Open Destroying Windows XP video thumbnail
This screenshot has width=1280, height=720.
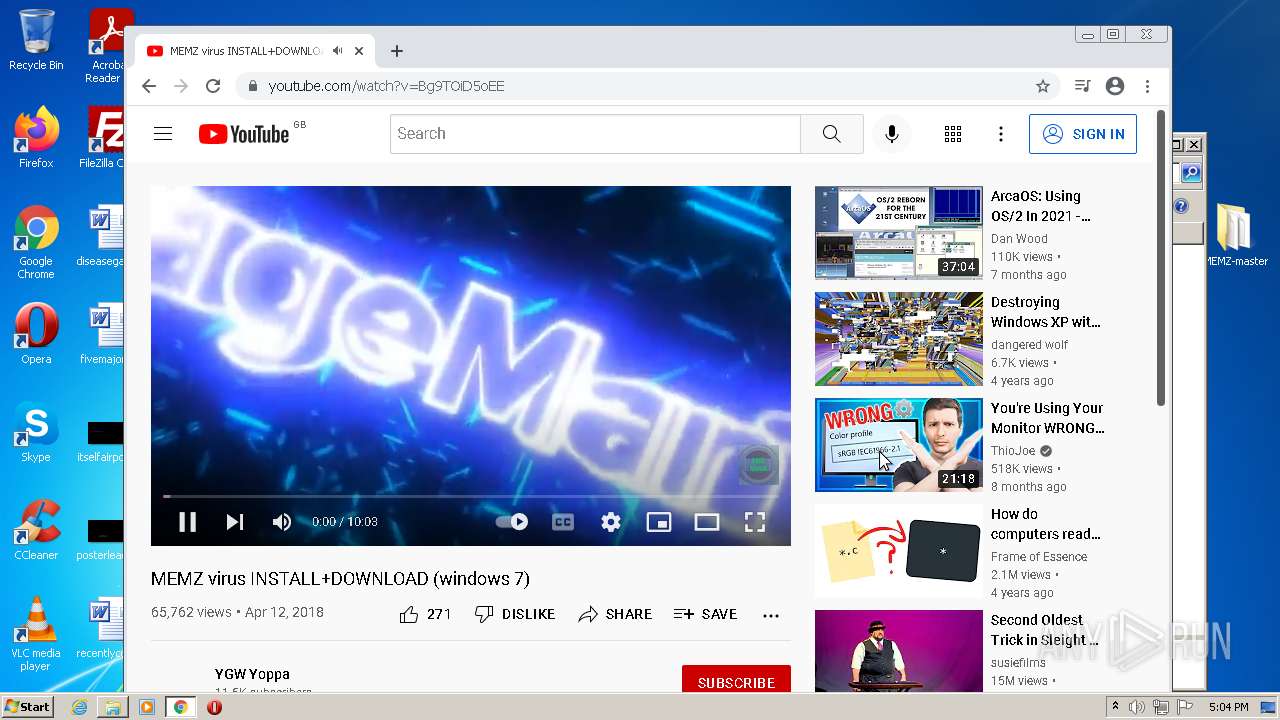click(x=899, y=339)
